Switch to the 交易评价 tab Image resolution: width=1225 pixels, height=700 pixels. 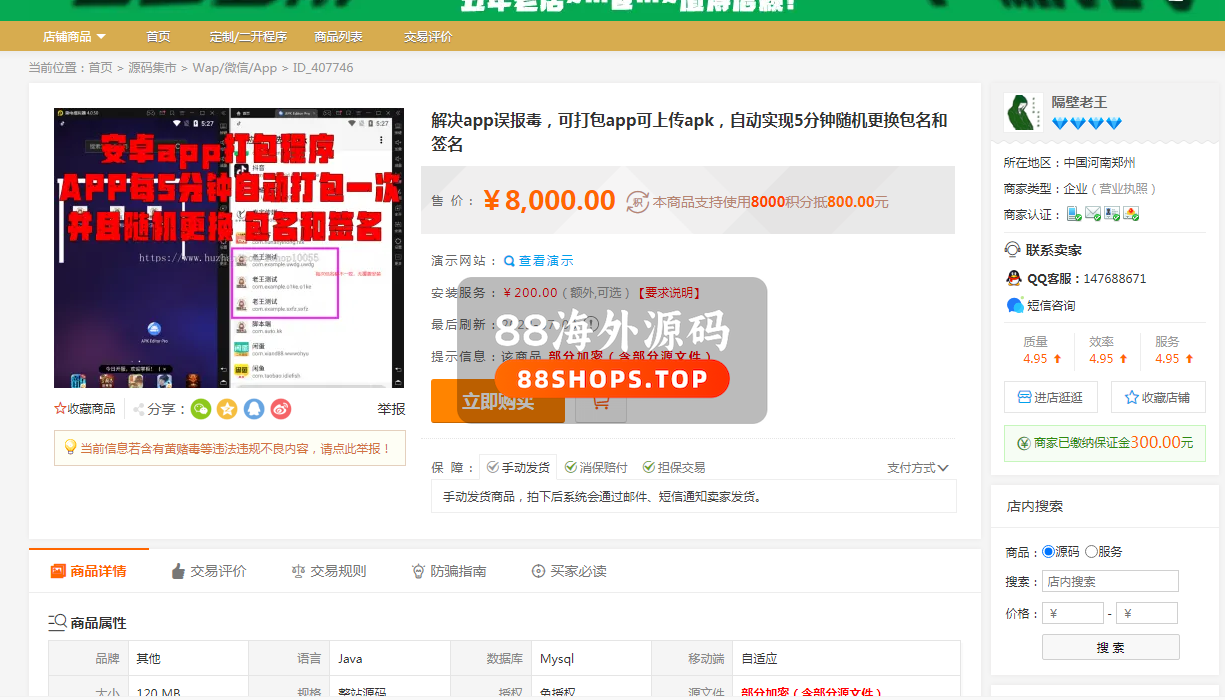point(208,571)
